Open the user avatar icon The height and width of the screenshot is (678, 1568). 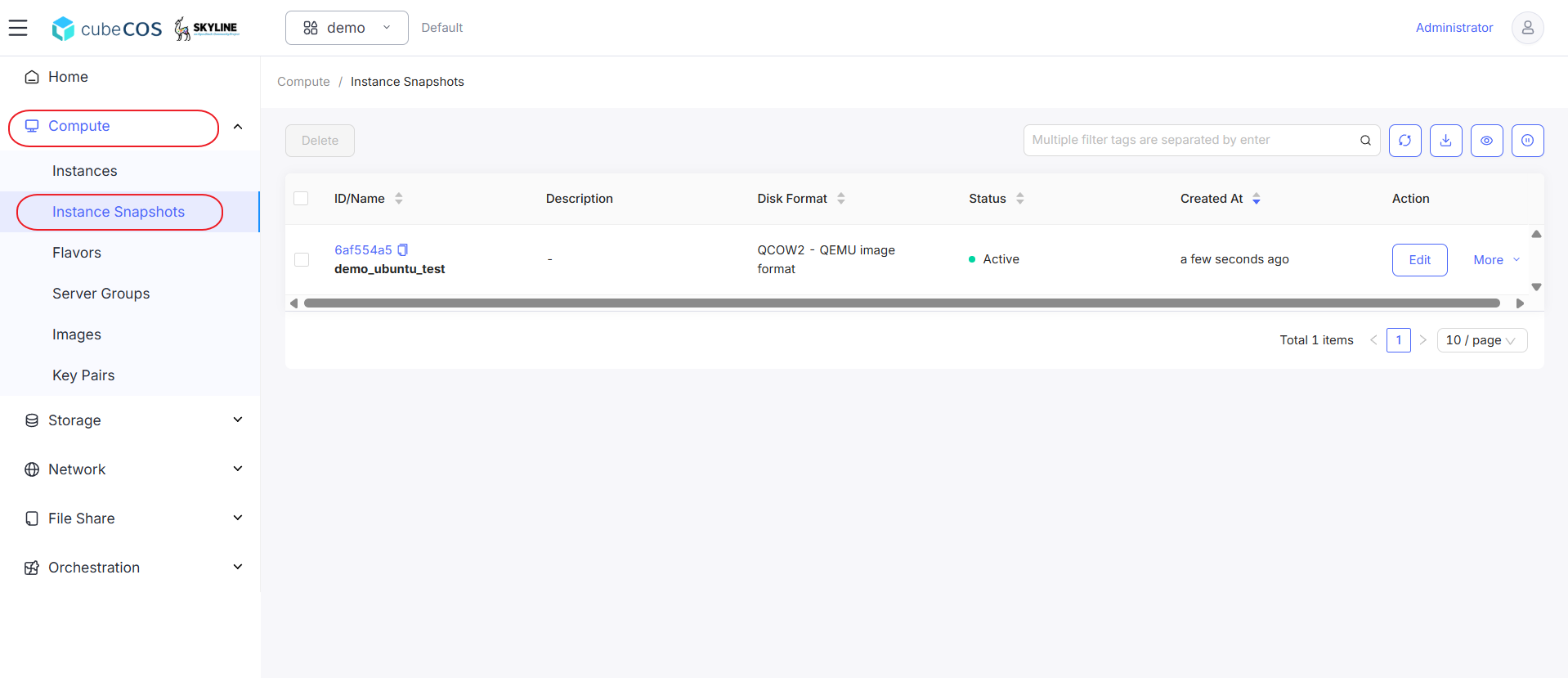1527,28
